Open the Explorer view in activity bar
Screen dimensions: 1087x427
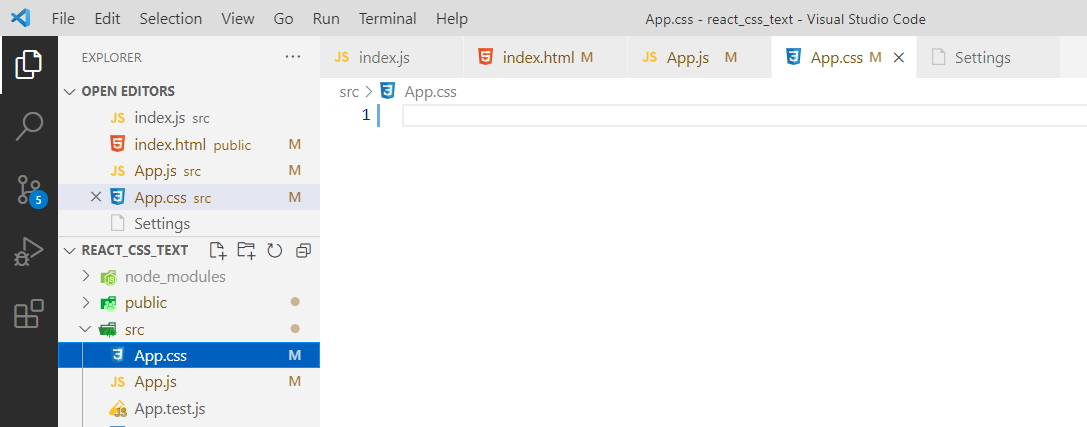coord(28,64)
